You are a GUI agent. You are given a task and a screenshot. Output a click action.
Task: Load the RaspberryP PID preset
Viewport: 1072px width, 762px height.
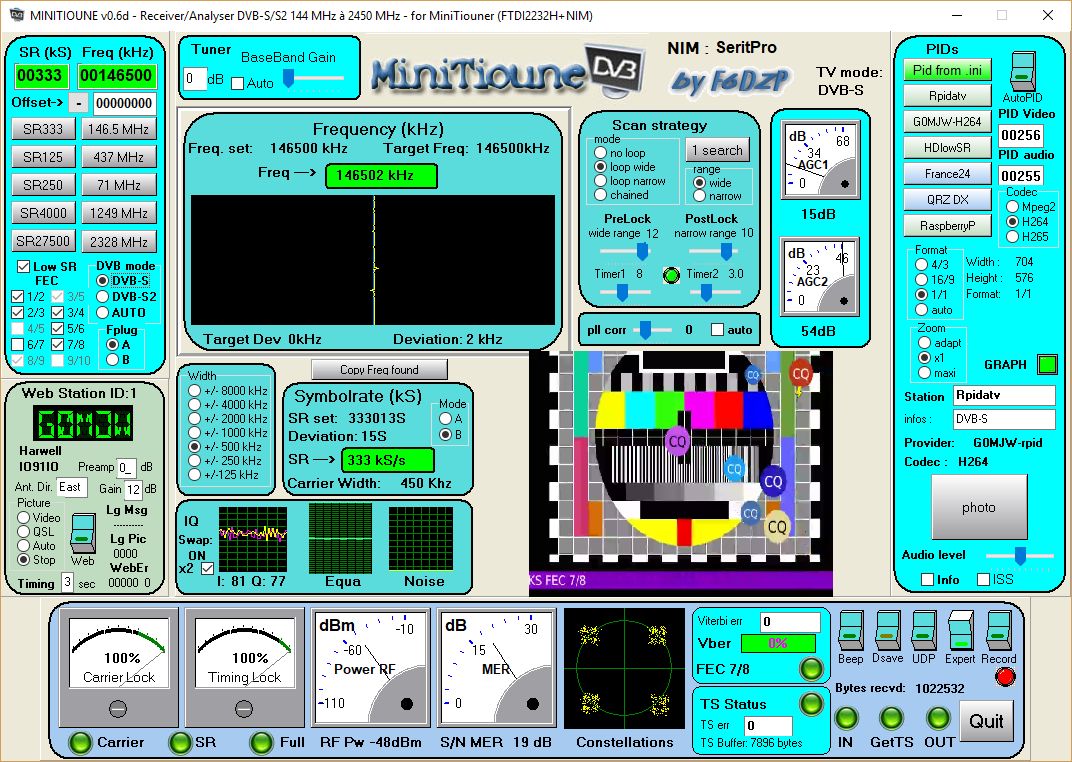(948, 226)
